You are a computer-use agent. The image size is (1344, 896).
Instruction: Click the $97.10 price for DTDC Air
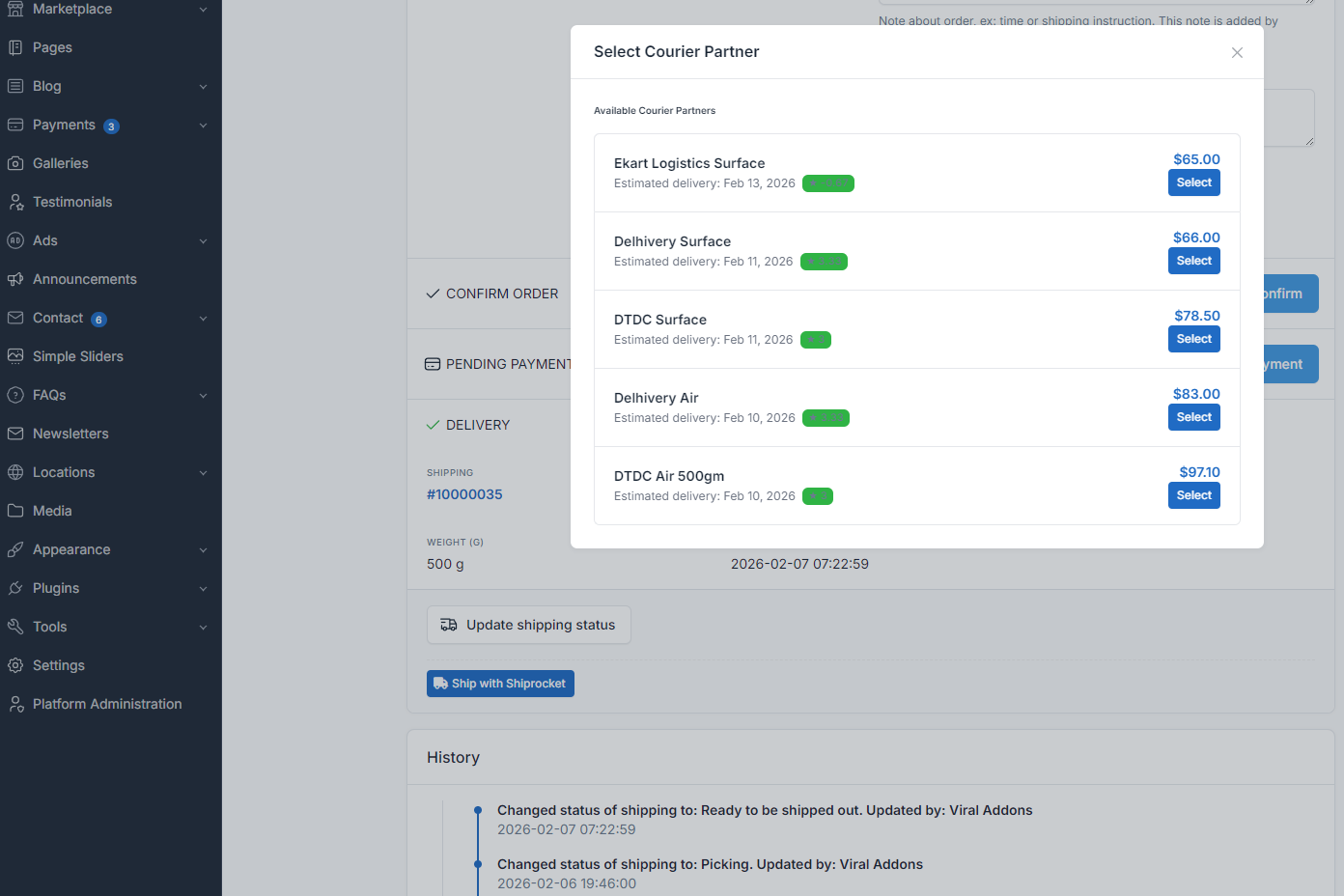[x=1199, y=472]
